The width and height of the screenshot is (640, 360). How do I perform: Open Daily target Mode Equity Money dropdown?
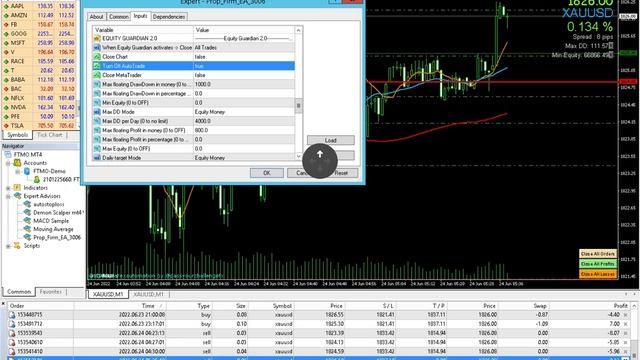click(x=244, y=158)
